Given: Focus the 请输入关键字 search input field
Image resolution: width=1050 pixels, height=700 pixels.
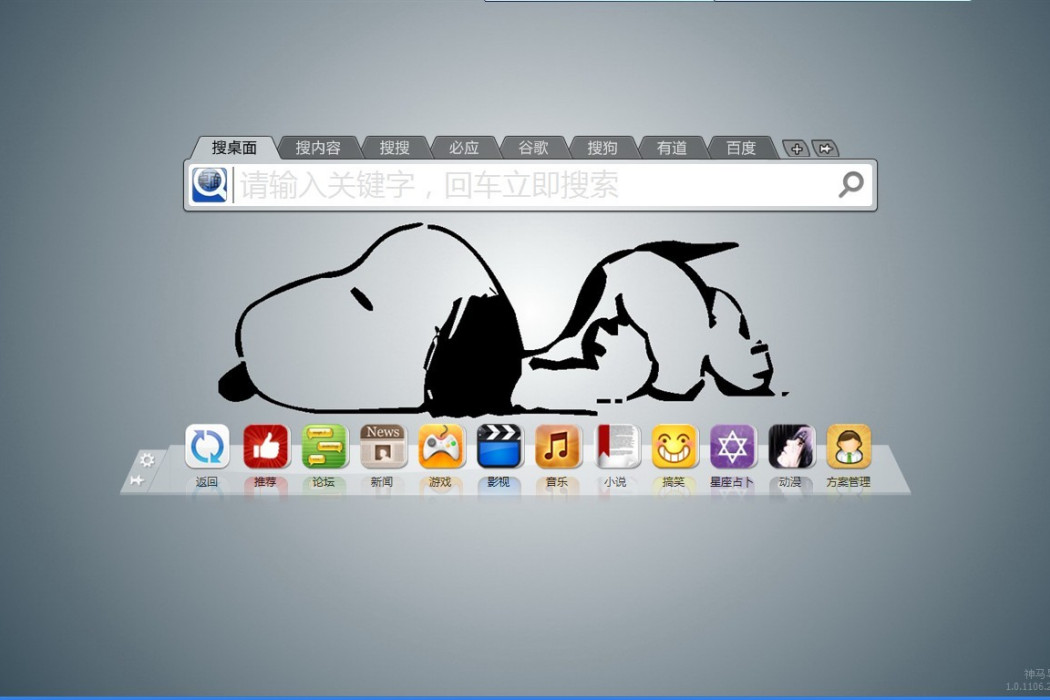Looking at the screenshot, I should click(532, 185).
